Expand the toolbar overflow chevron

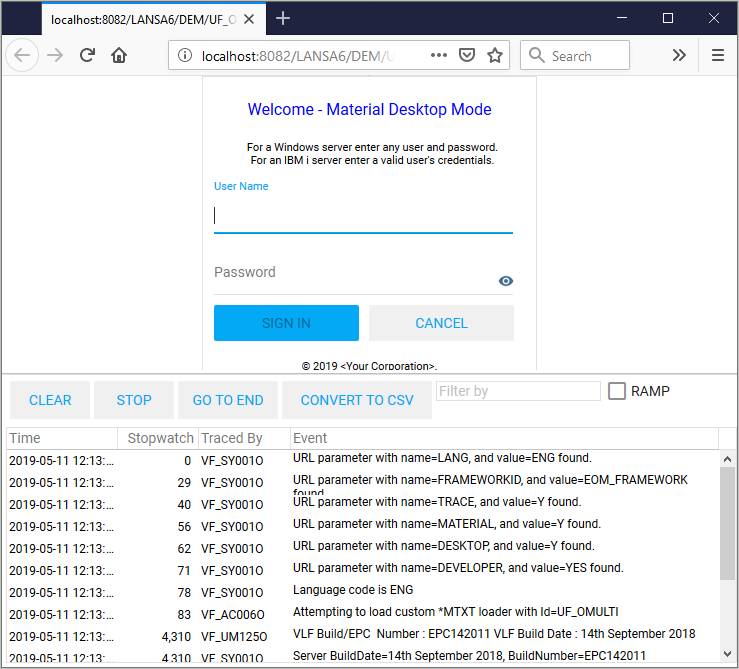[x=679, y=56]
